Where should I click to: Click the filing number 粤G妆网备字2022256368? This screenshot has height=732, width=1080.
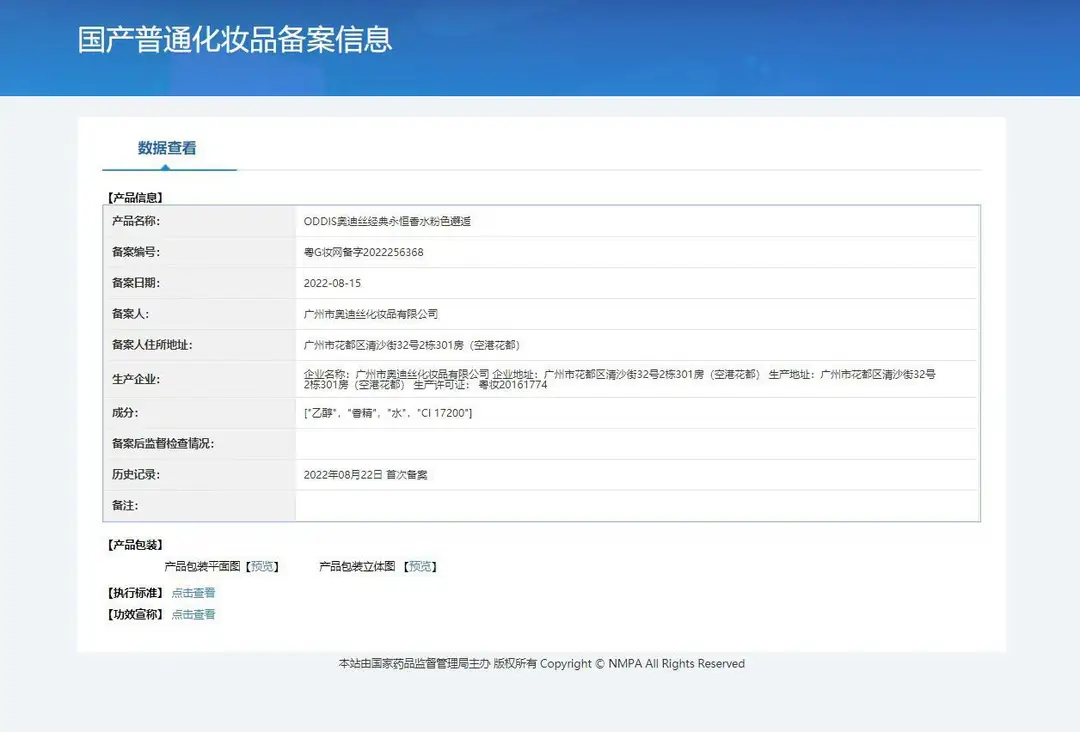(x=364, y=252)
